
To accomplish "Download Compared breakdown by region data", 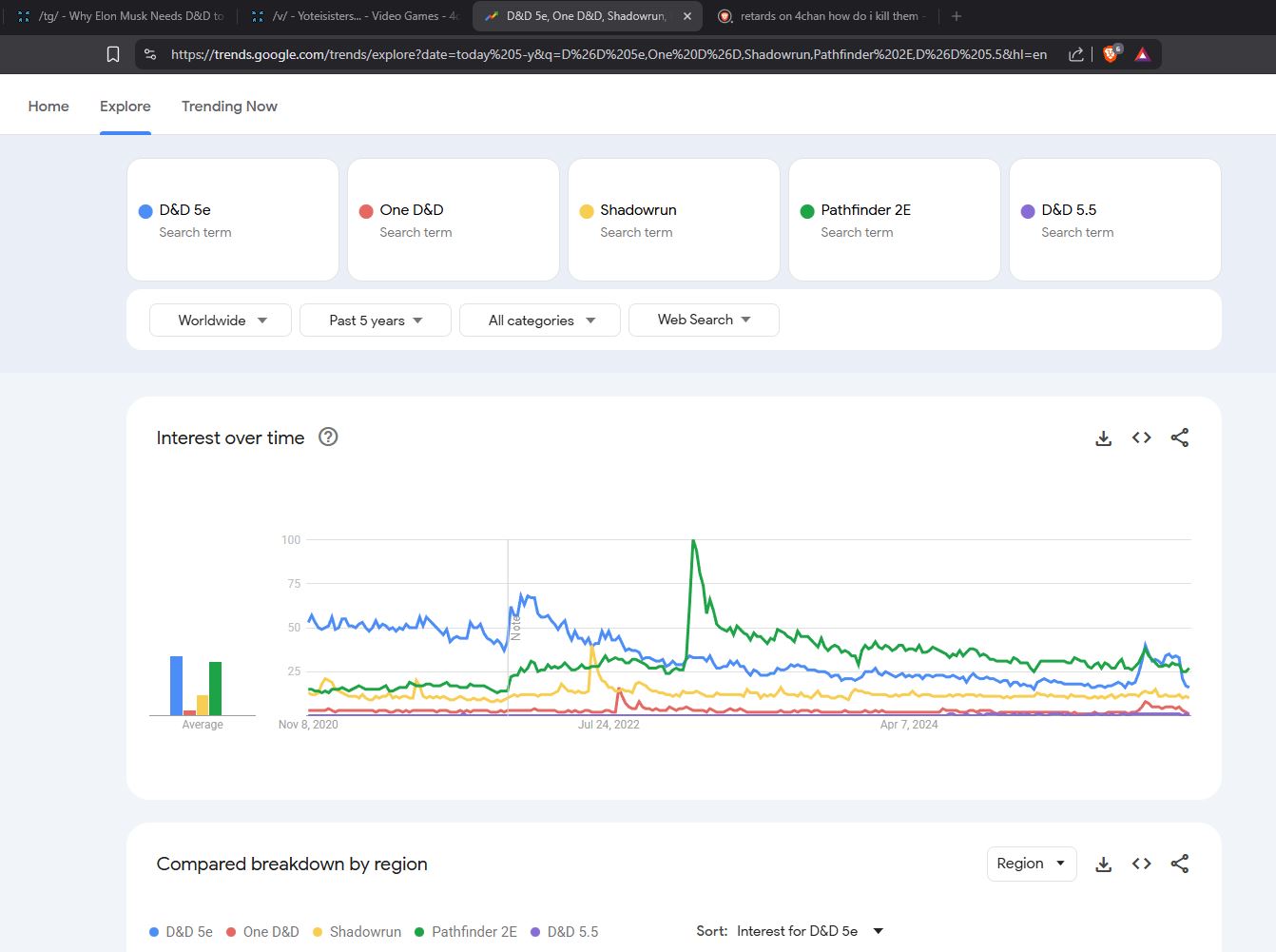I will pyautogui.click(x=1103, y=865).
